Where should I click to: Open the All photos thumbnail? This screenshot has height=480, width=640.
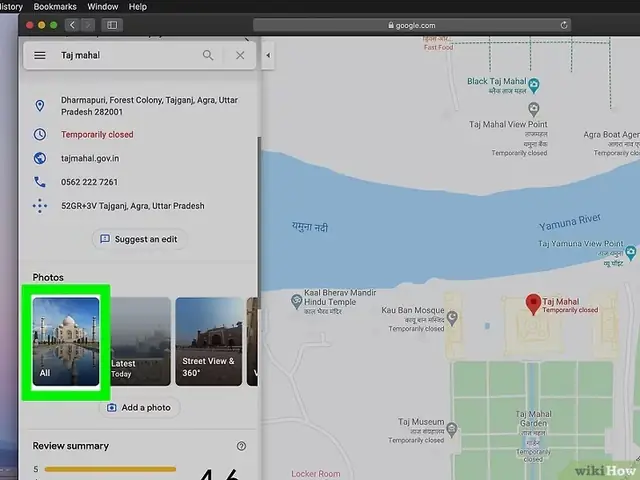pos(66,341)
